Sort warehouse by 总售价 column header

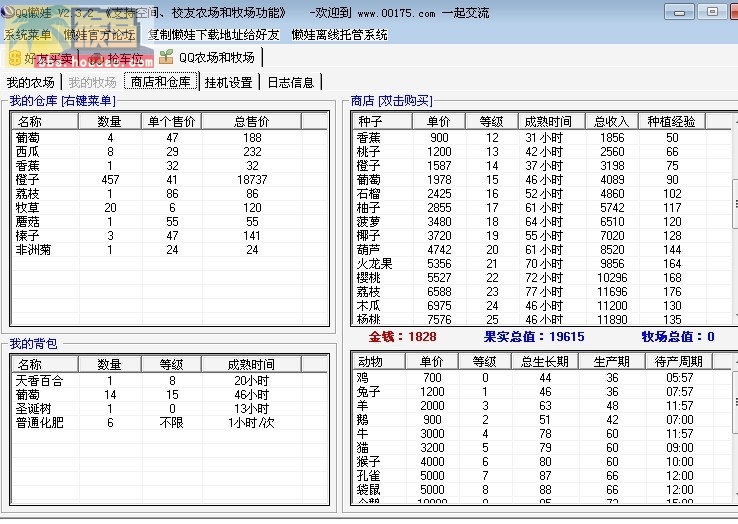tap(251, 122)
